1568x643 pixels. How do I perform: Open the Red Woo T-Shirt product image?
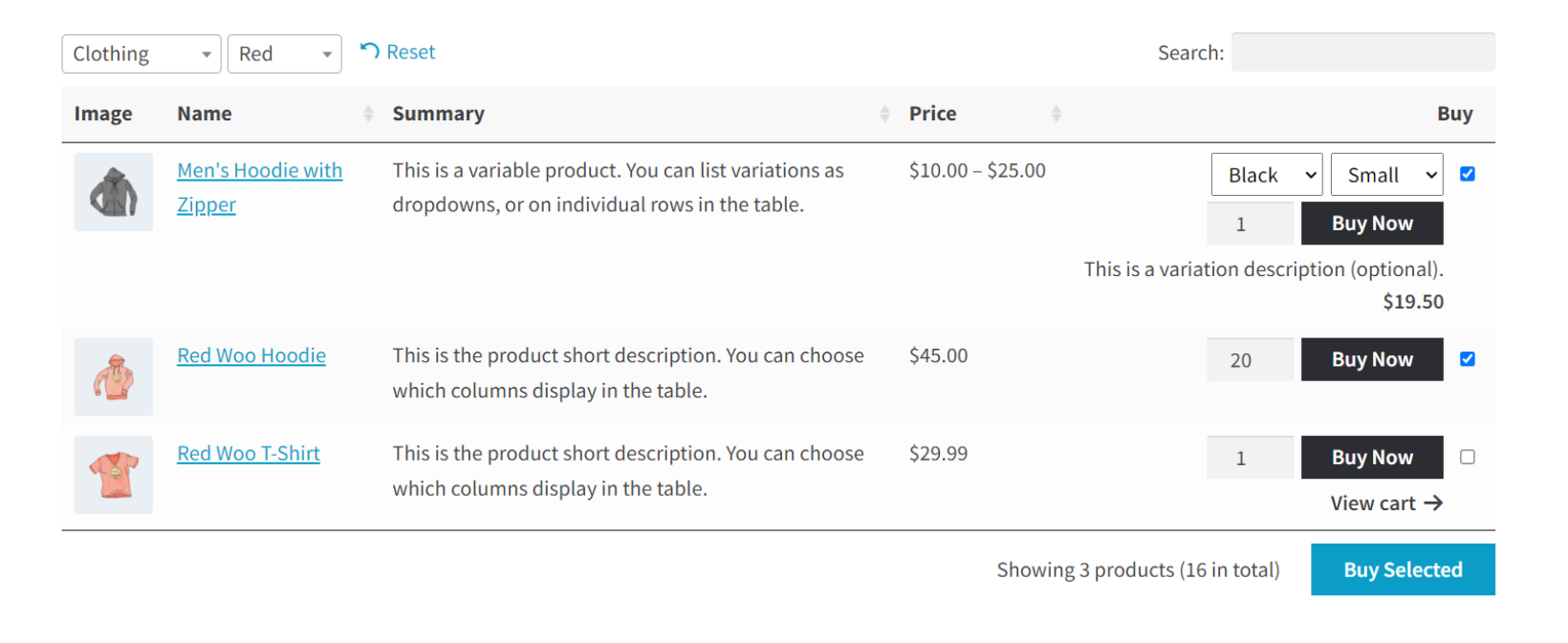(114, 475)
